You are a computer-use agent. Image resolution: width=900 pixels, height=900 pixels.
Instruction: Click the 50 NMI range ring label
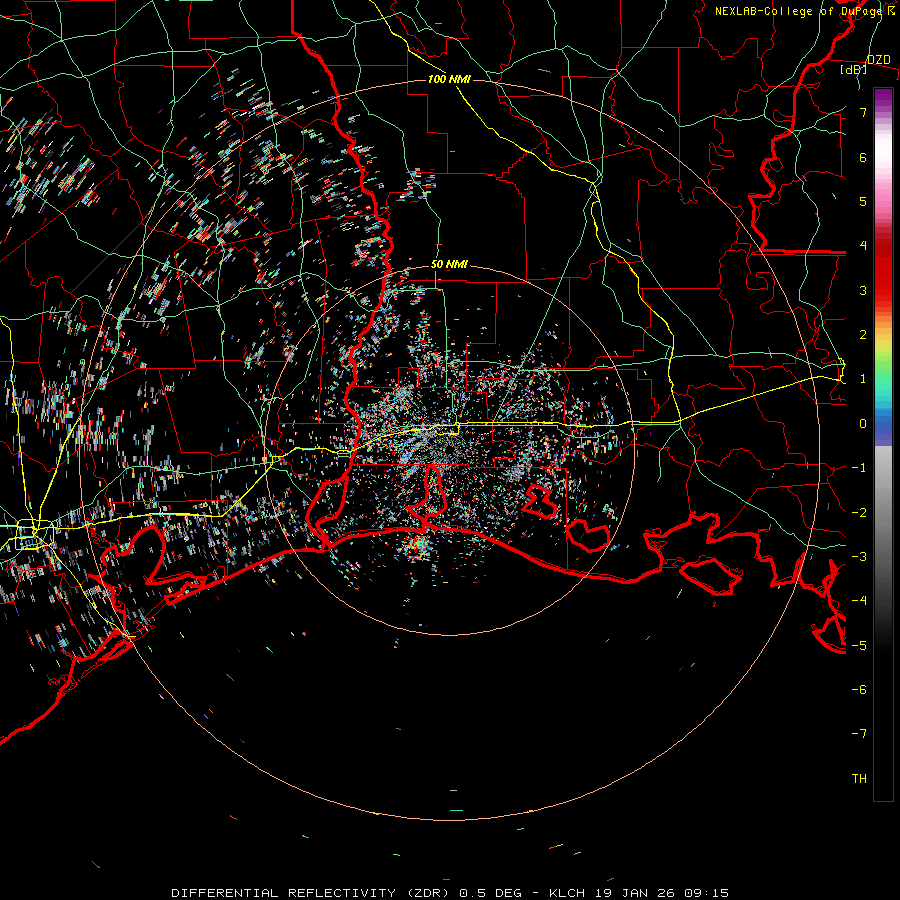pos(449,264)
